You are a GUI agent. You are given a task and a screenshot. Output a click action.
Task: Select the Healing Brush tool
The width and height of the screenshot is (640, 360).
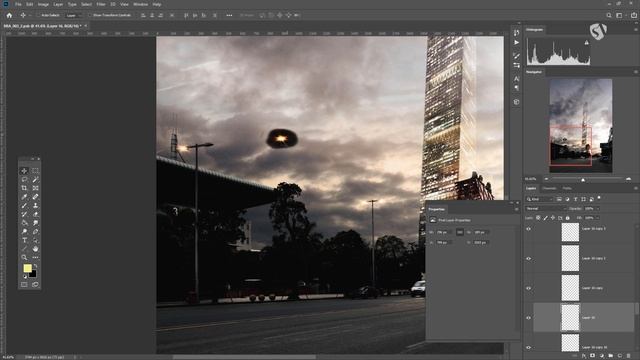[x=35, y=197]
